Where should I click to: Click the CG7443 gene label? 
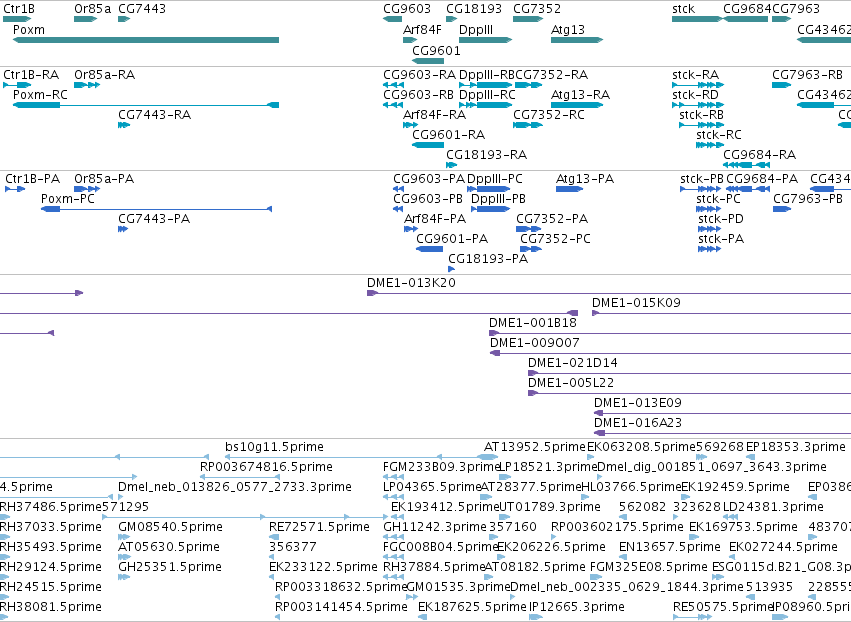pos(142,9)
